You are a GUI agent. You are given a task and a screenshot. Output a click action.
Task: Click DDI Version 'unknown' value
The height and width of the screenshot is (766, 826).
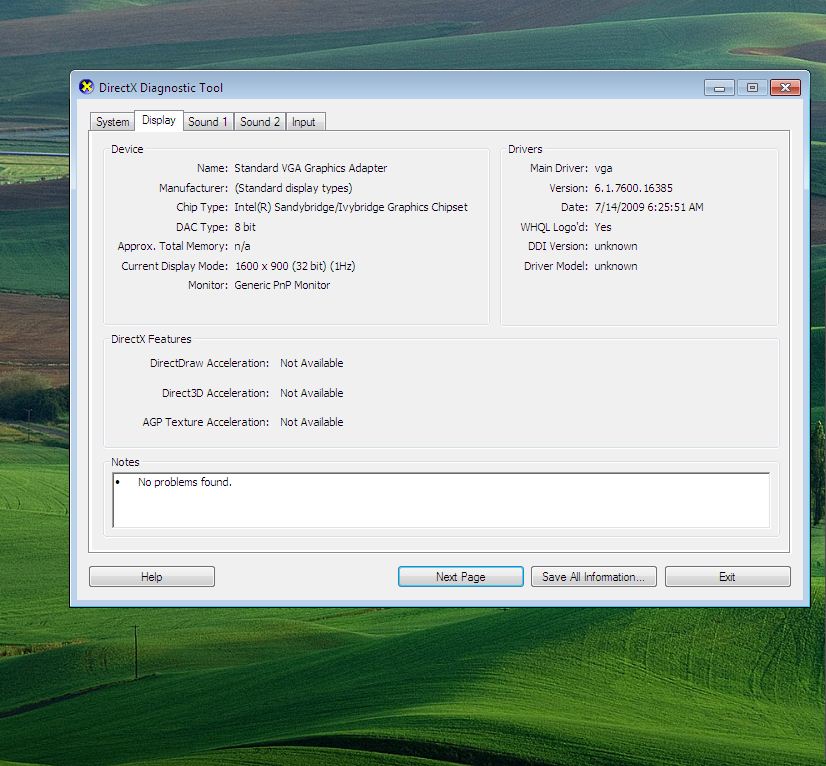point(616,246)
